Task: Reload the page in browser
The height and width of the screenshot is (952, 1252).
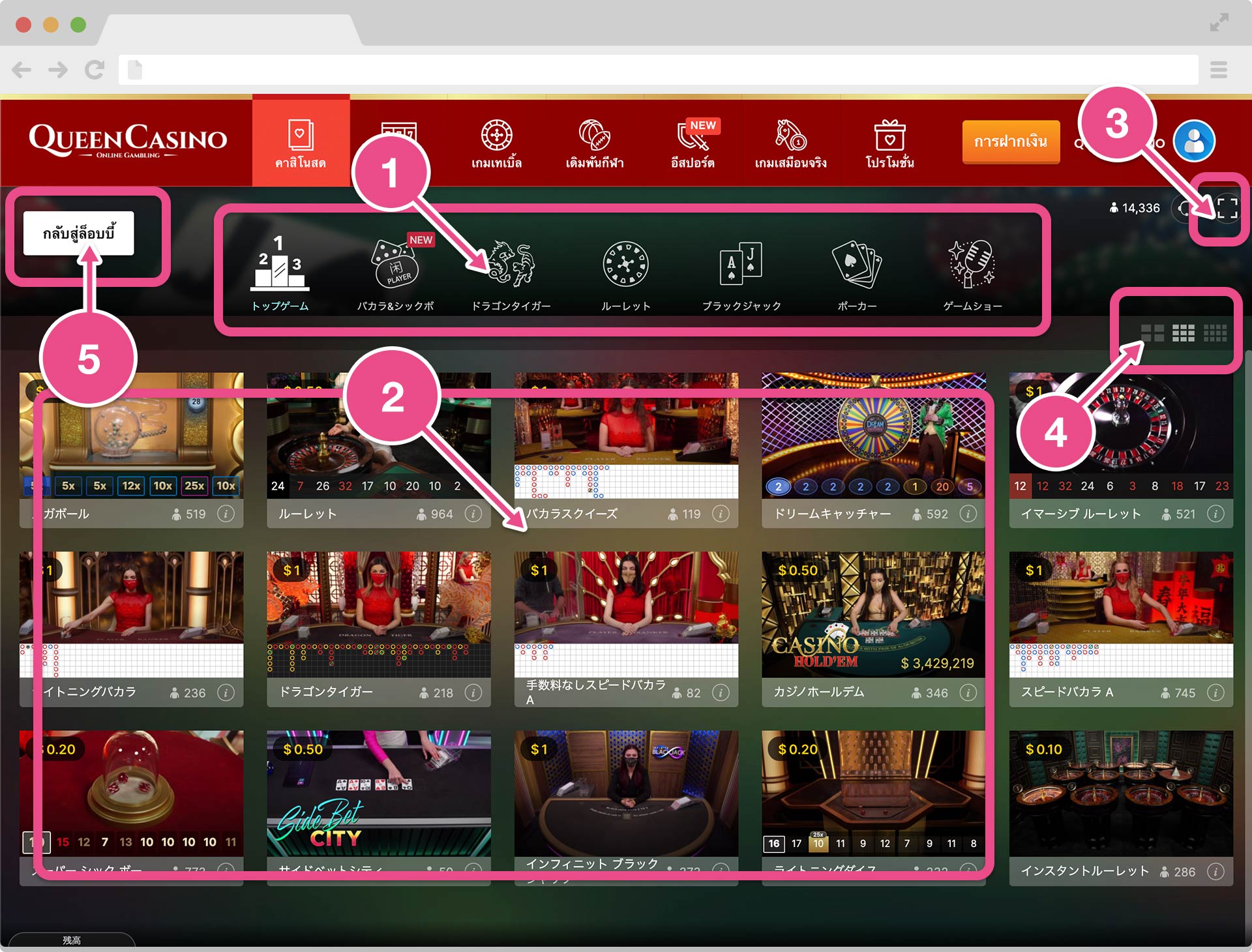Action: point(95,70)
